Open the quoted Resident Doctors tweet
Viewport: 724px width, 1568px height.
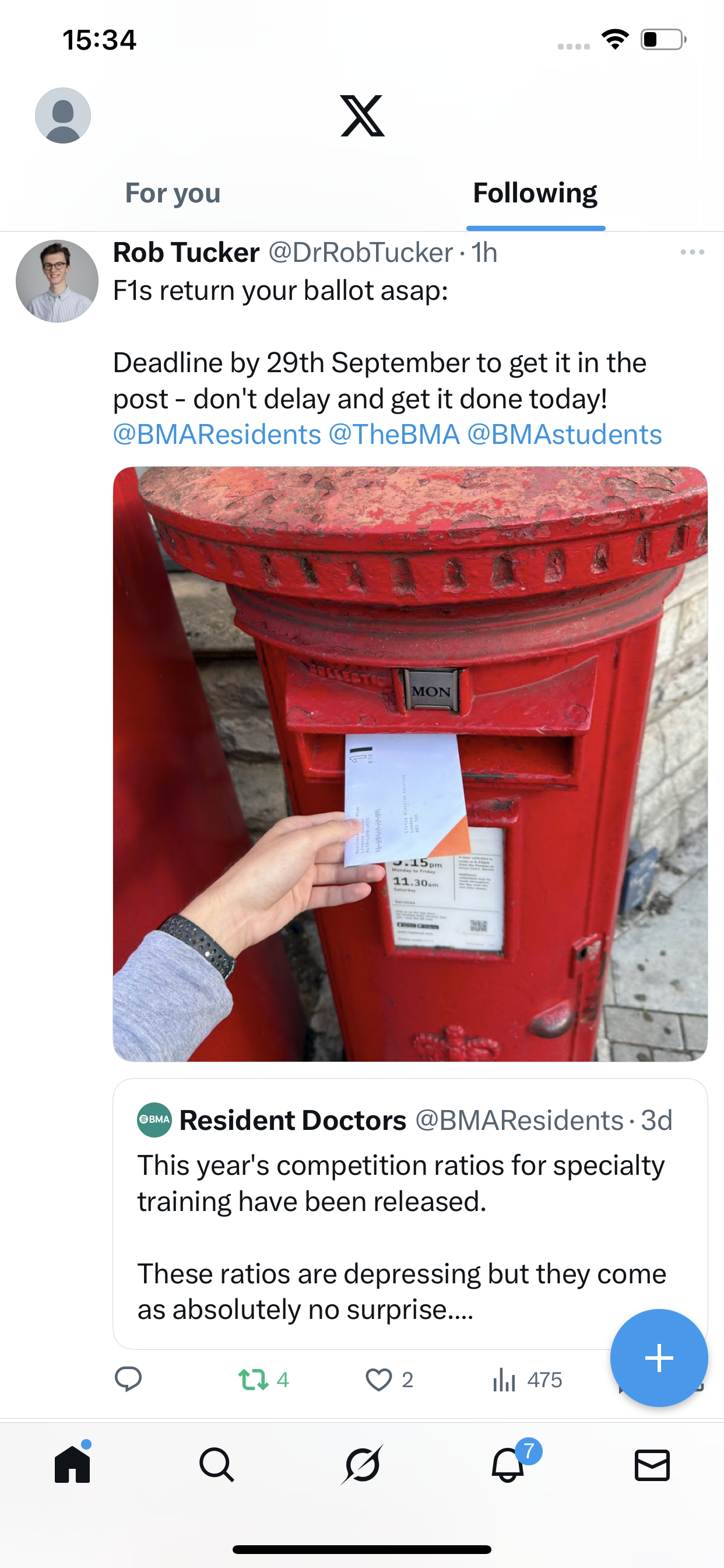(410, 1214)
